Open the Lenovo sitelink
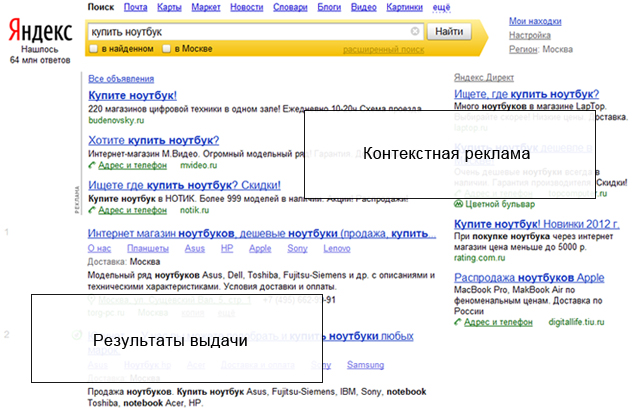 click(x=337, y=248)
